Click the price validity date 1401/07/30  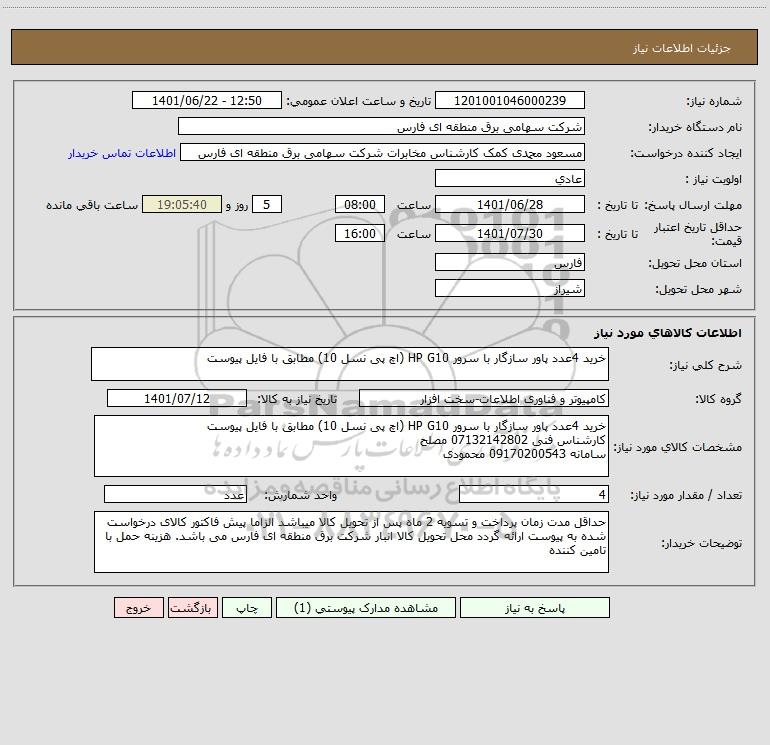[510, 233]
